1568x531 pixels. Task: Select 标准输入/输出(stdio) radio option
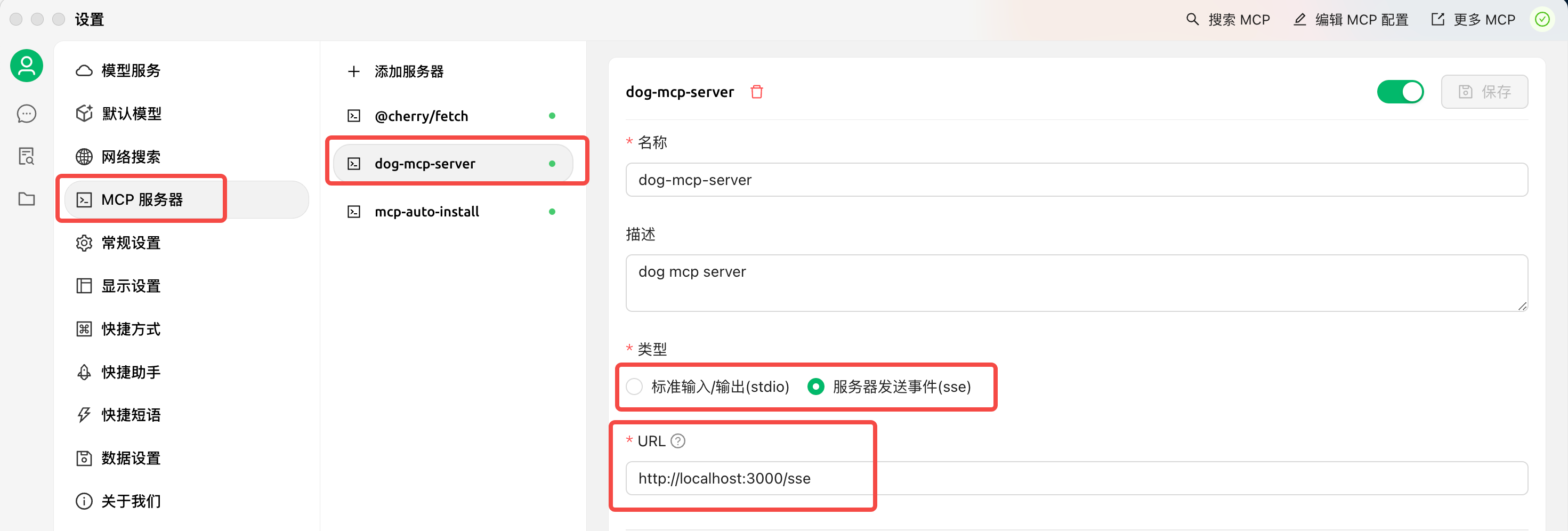pos(708,387)
